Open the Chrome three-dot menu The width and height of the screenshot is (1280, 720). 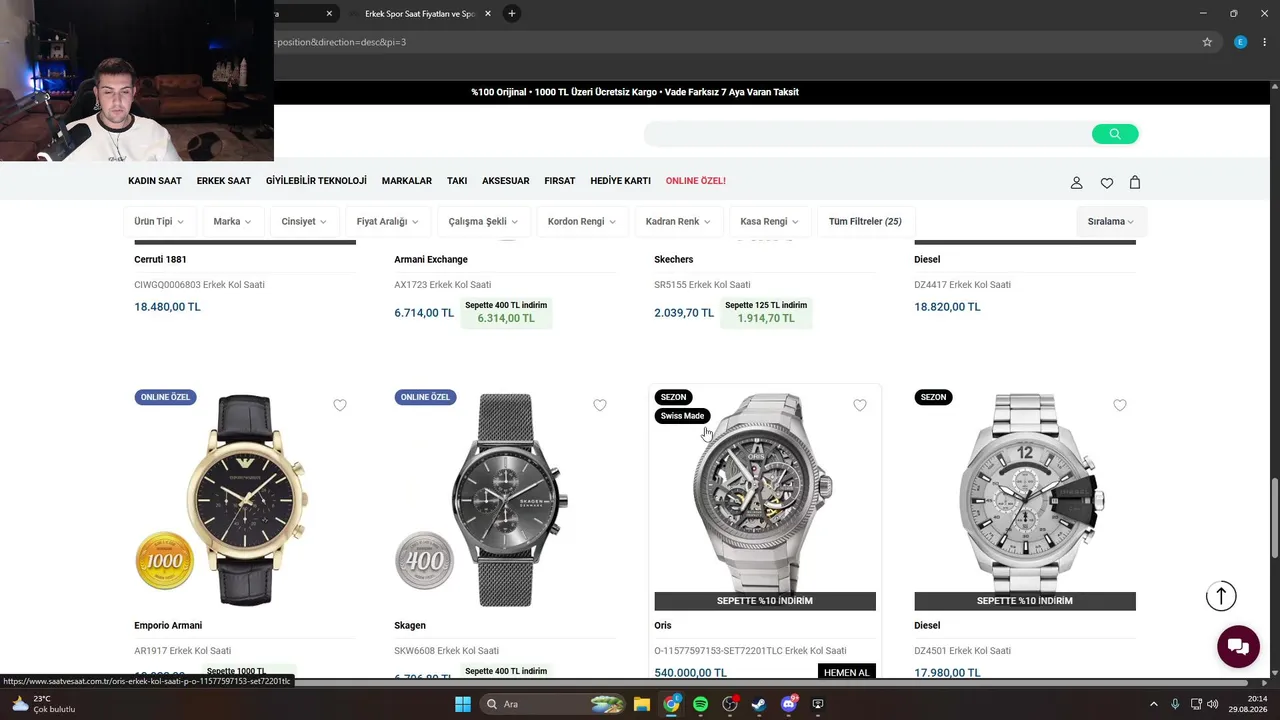[x=1265, y=42]
